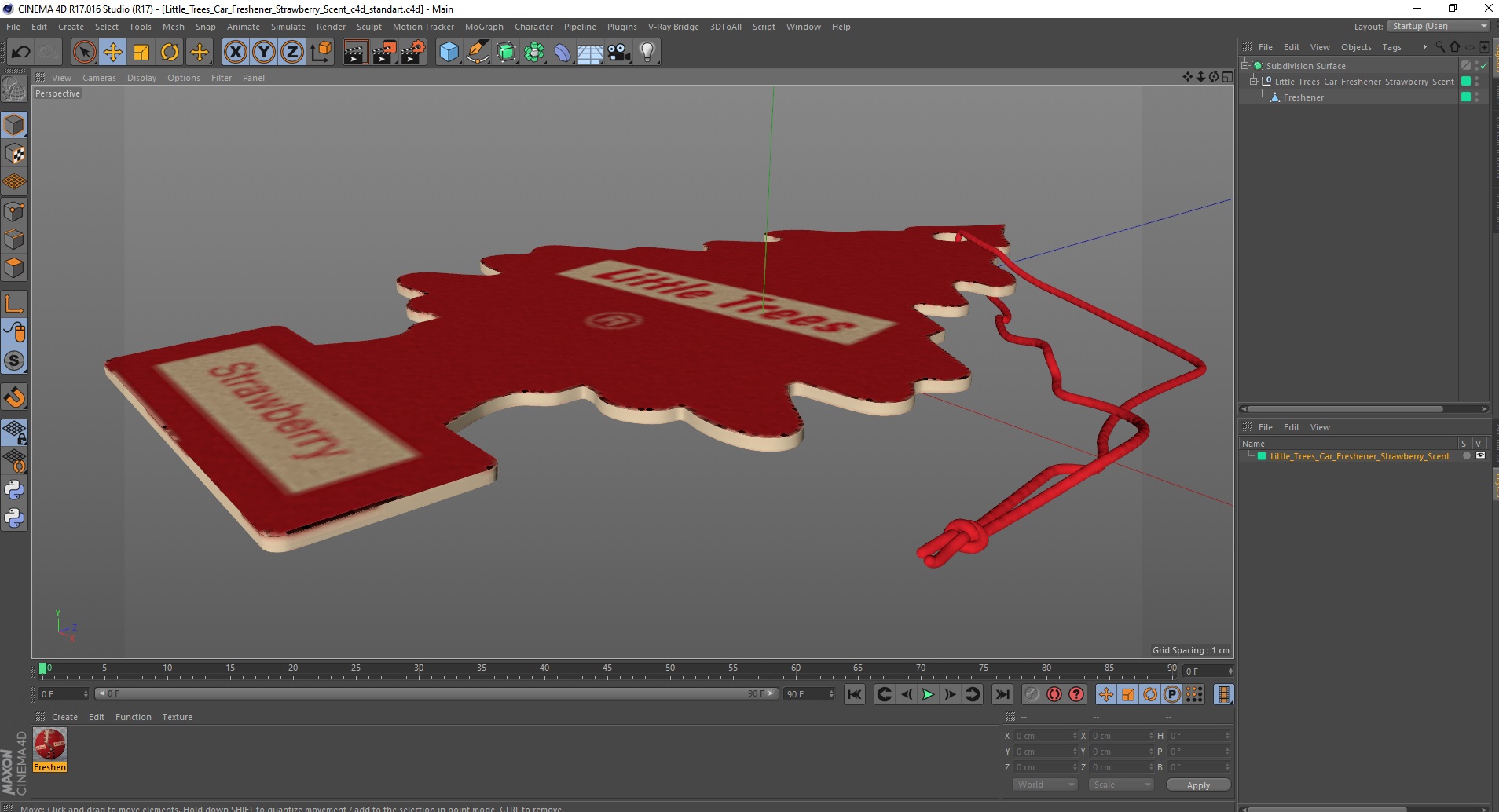Open the V-Ray Bridge menu

point(673,27)
